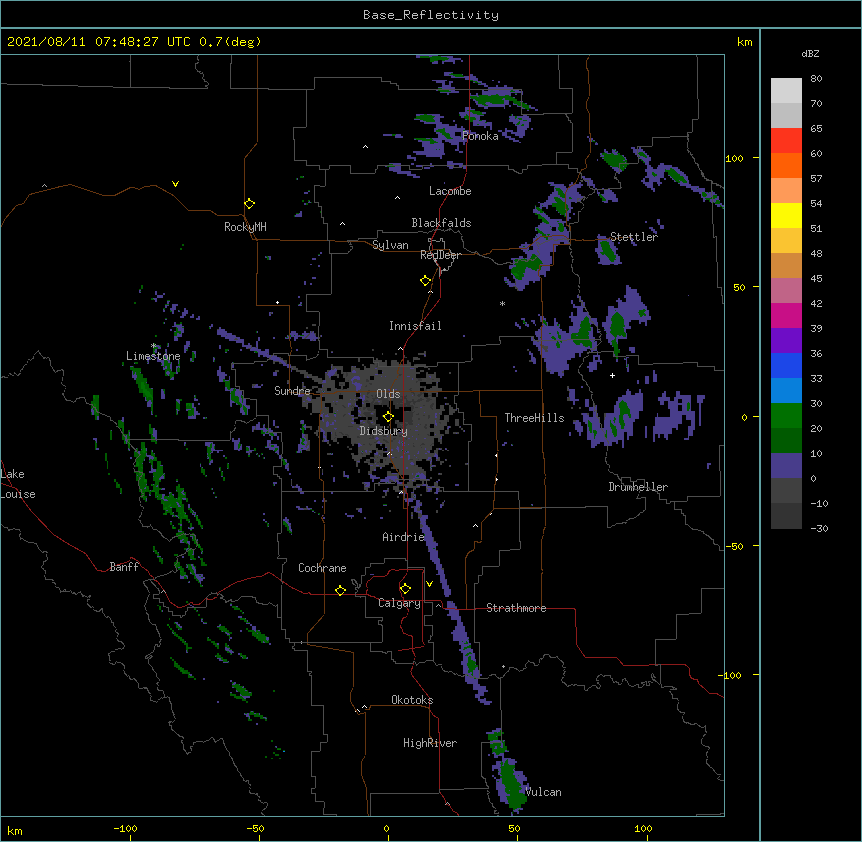Click the white asterisk above Limestone label
This screenshot has height=842, width=862.
154,346
